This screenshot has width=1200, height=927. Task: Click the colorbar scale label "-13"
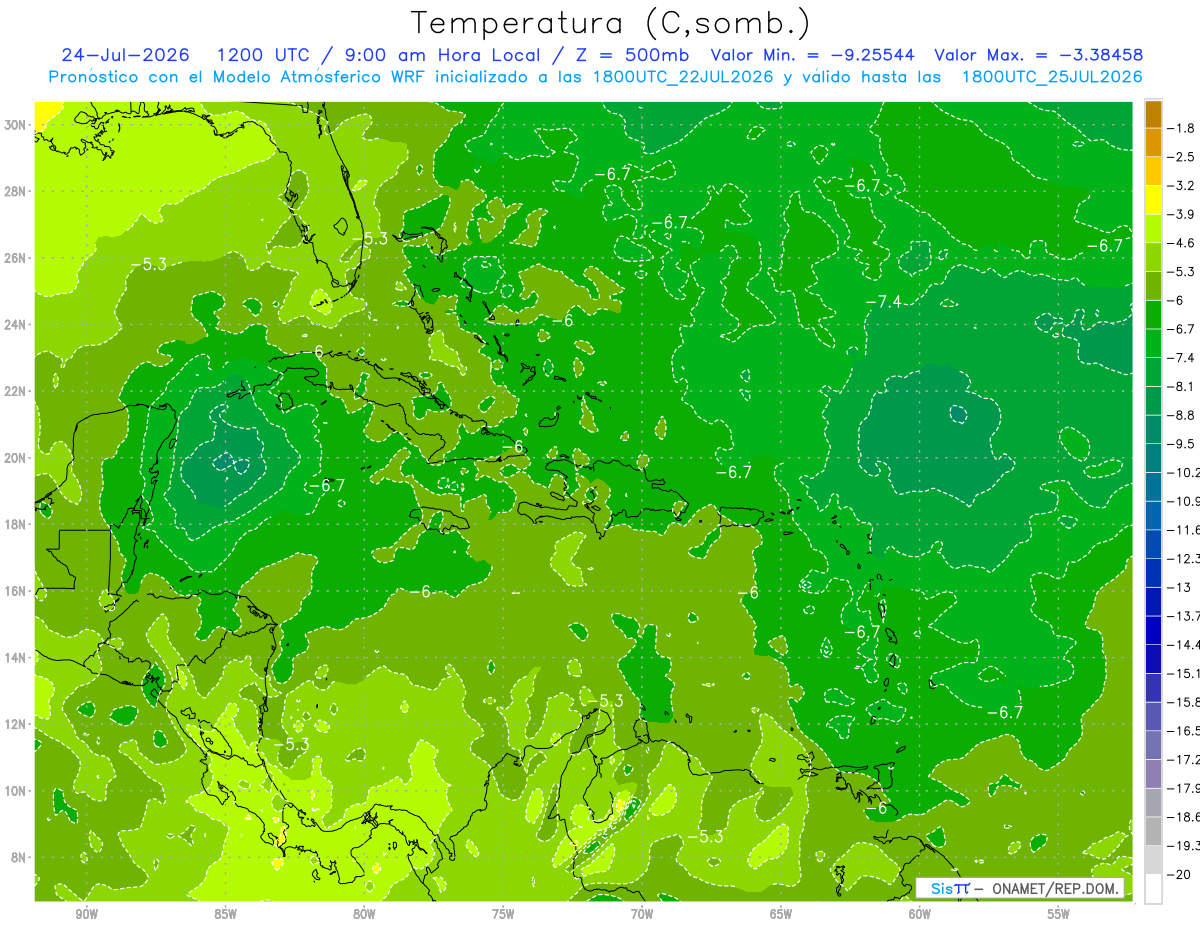[x=1179, y=587]
